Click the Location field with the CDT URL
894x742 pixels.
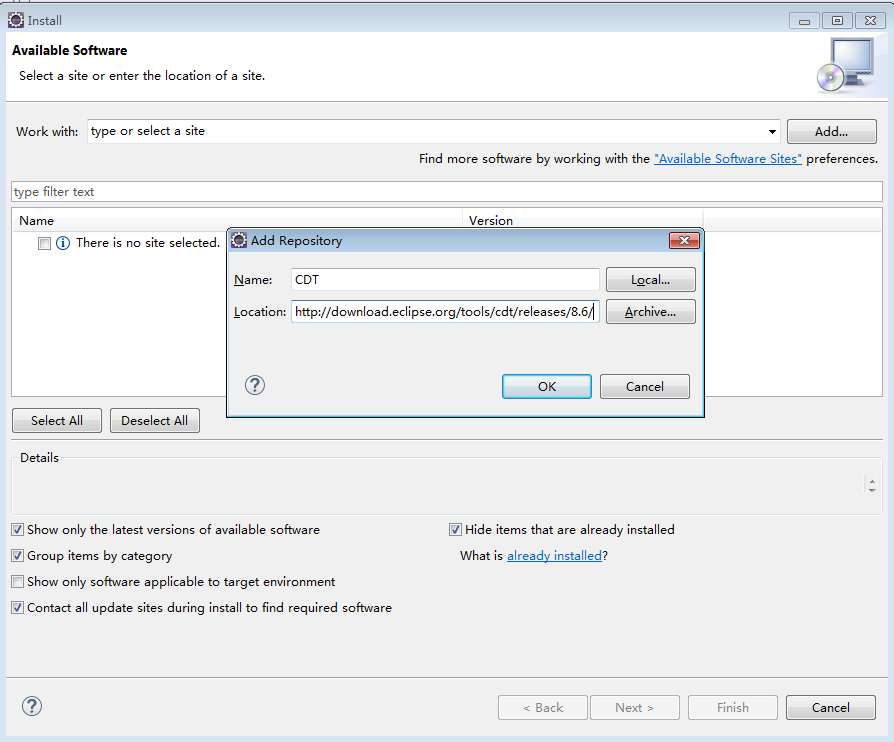tap(445, 312)
